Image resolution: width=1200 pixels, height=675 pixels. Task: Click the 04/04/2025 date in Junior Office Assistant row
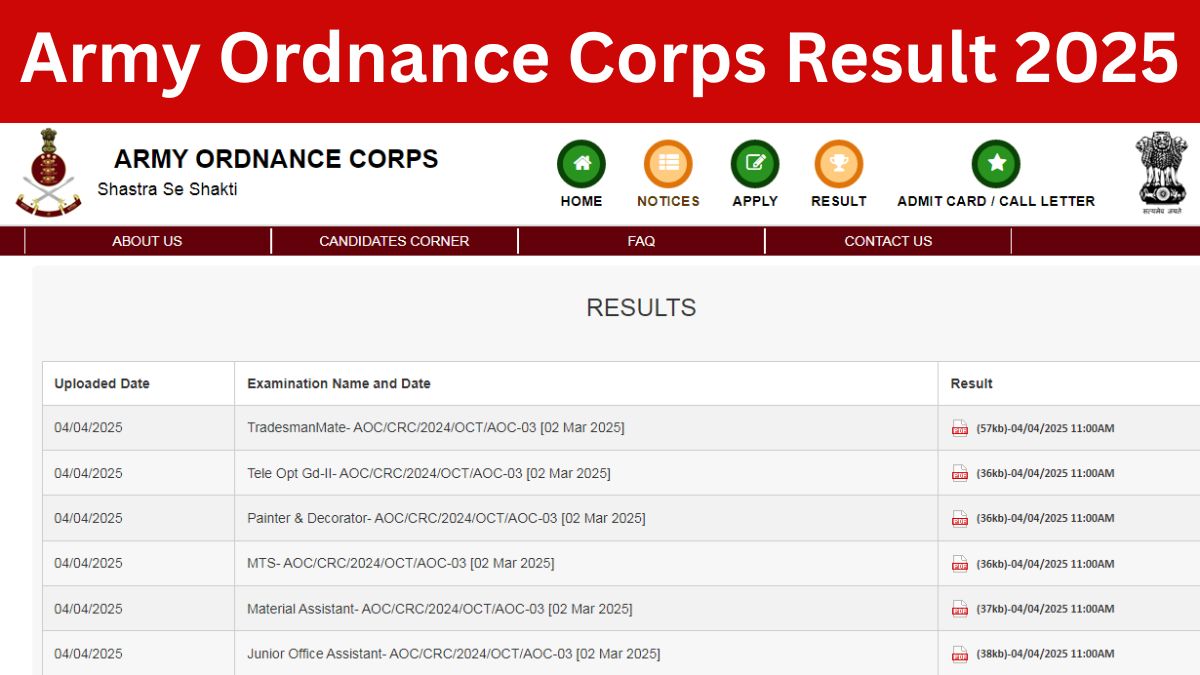click(x=88, y=653)
